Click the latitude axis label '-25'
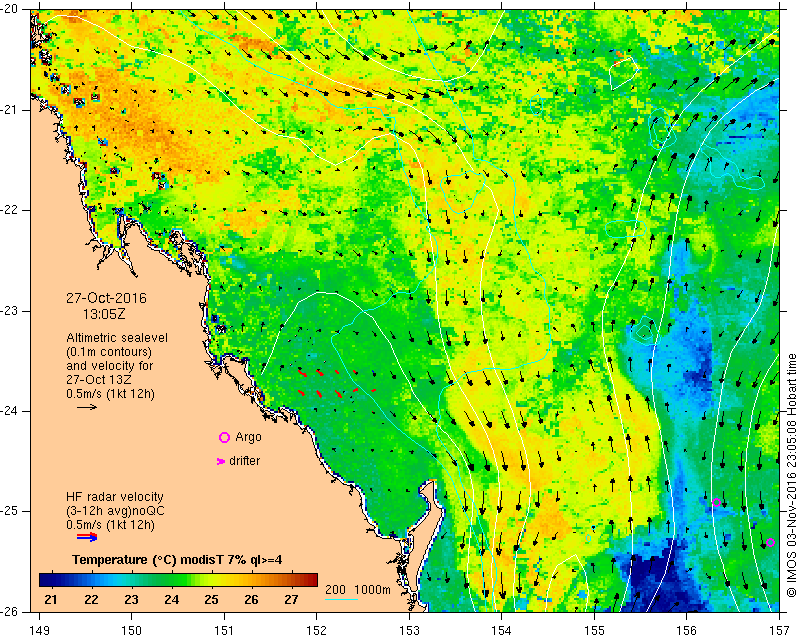 11,511
